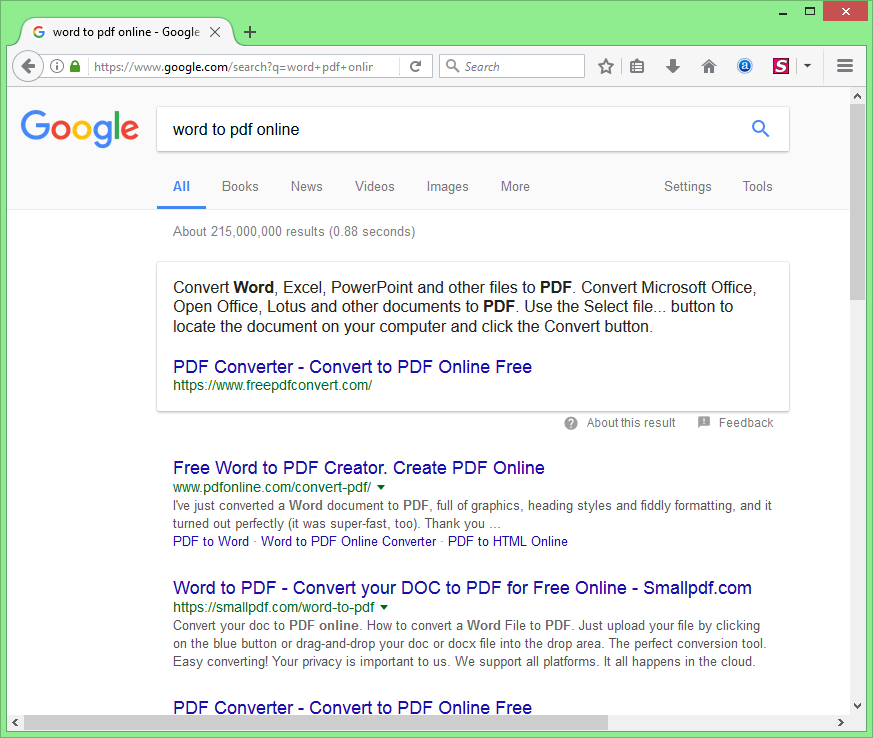Bookmark this page with the star icon
Screen dimensions: 873x738
606,67
